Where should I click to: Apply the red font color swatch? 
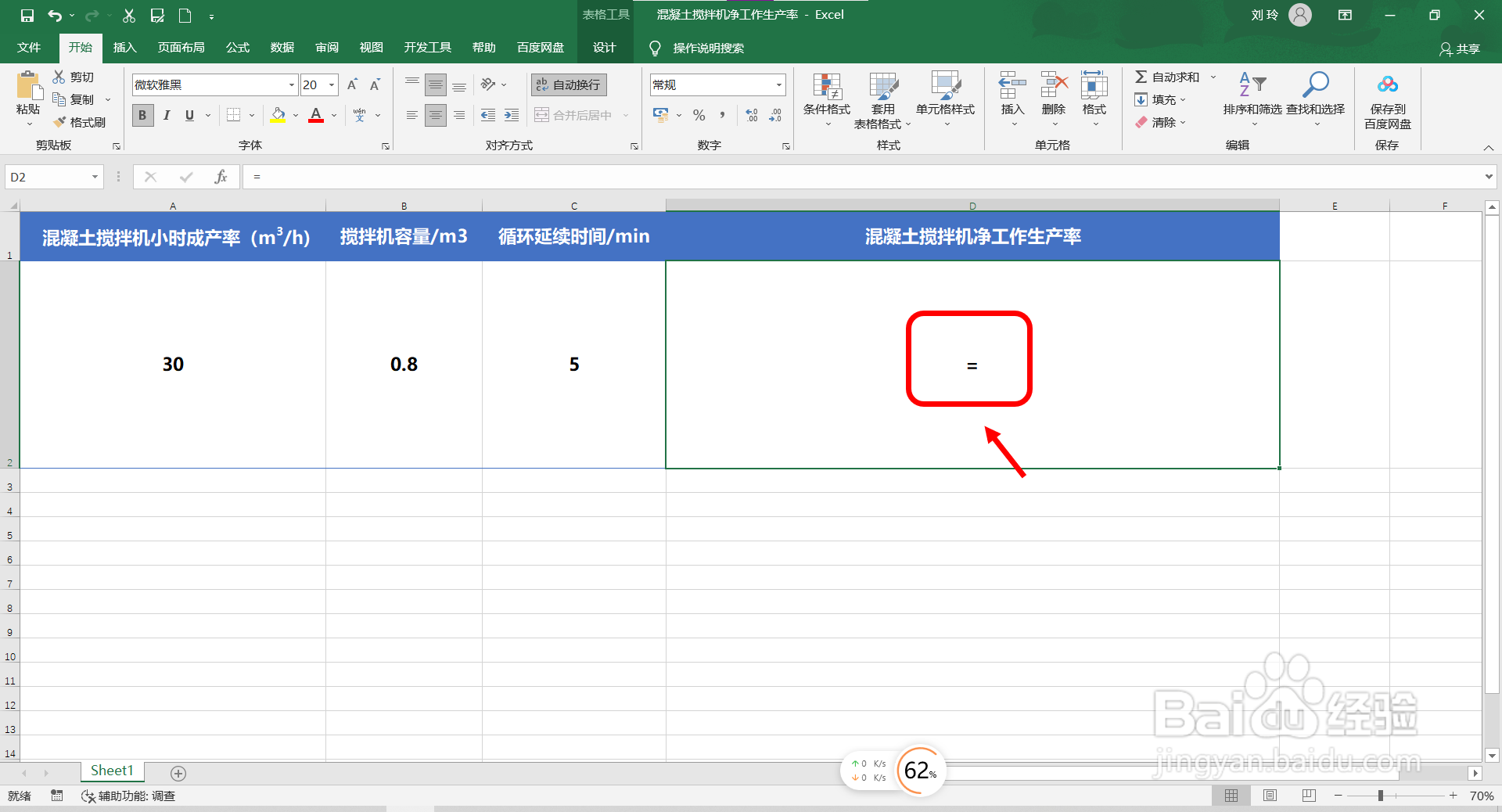316,115
